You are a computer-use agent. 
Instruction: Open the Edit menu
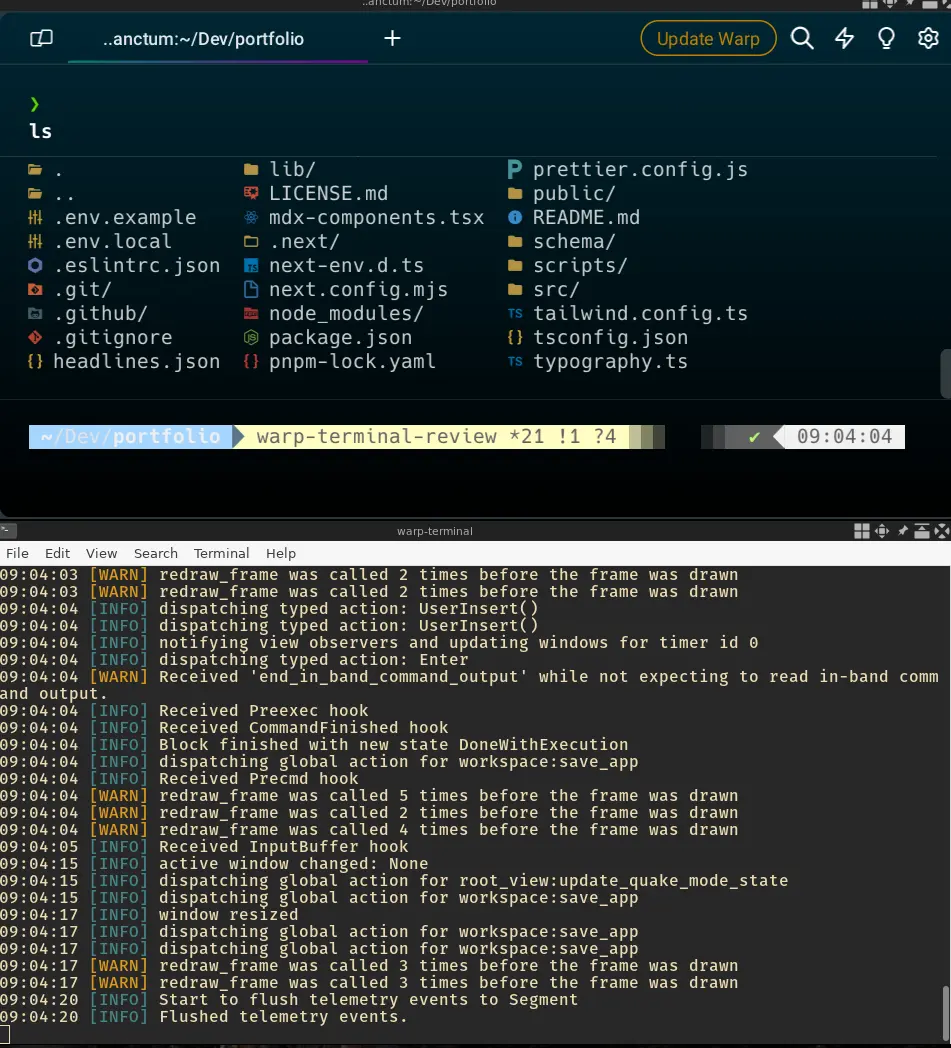[57, 553]
